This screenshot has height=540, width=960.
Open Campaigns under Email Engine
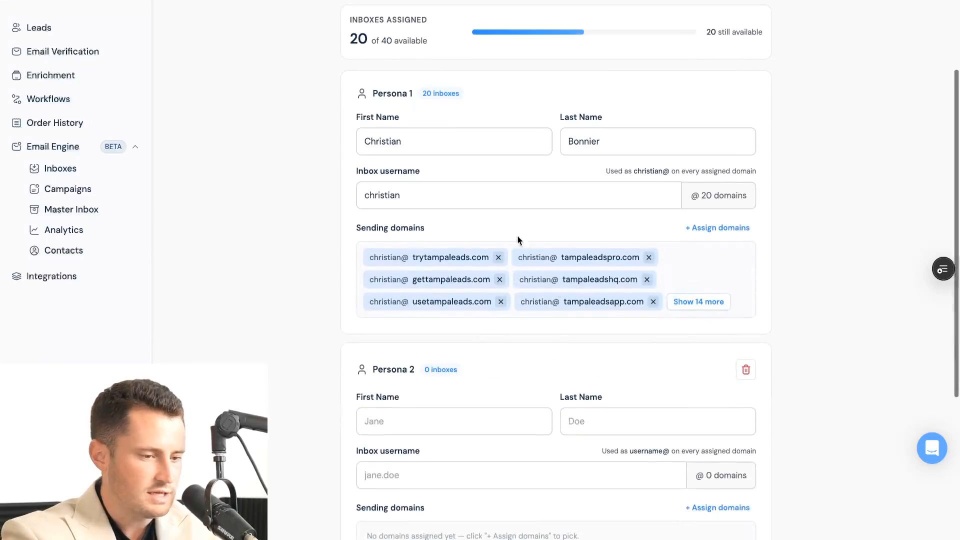click(67, 189)
